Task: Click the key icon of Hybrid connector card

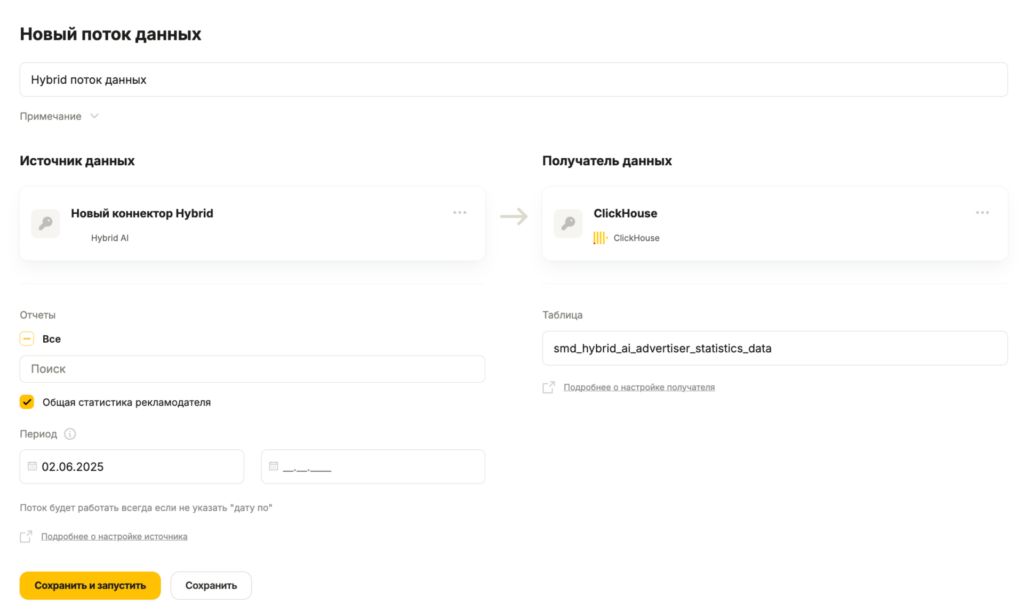Action: [45, 223]
